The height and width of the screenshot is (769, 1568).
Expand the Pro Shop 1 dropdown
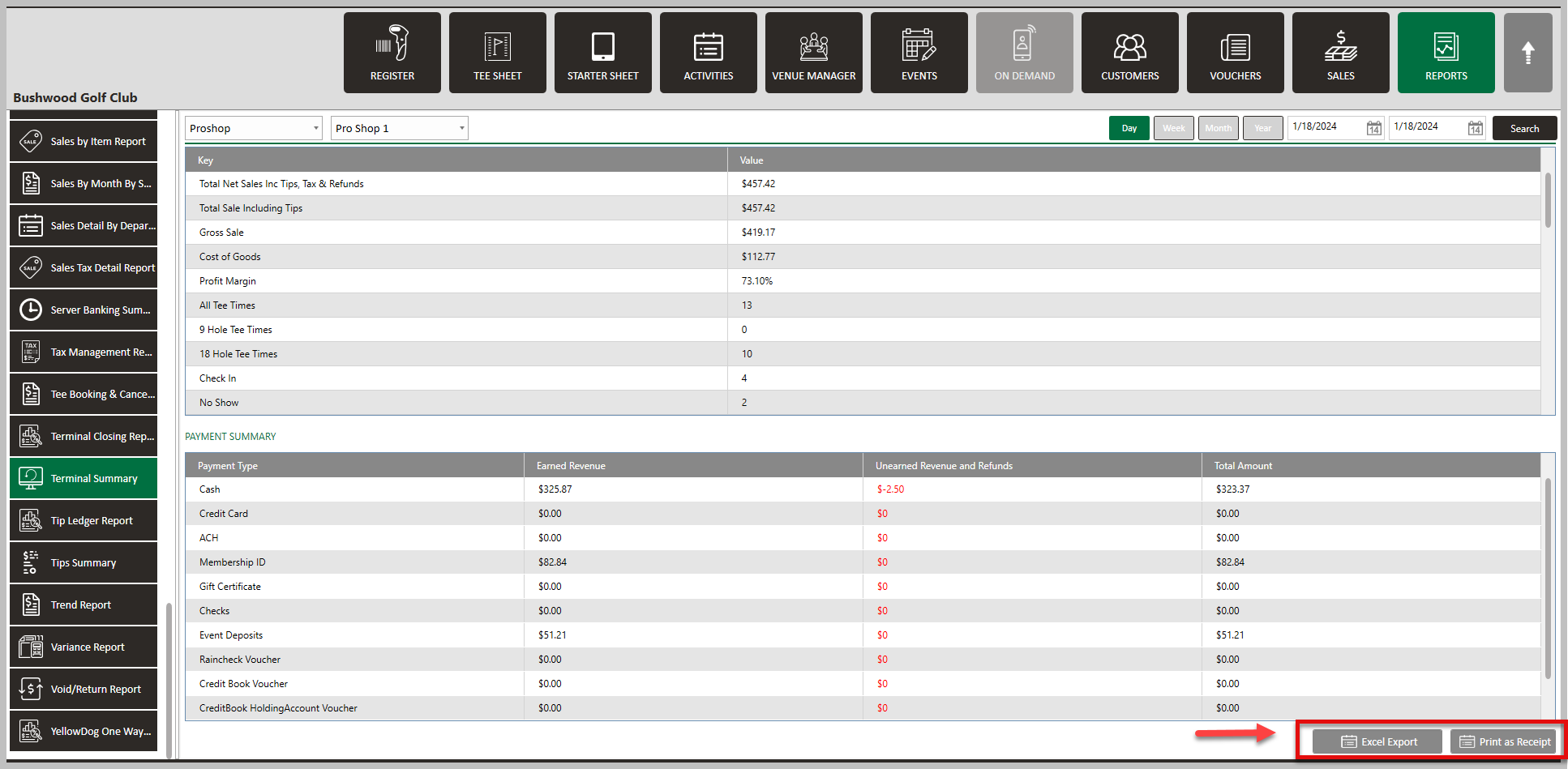[x=400, y=128]
